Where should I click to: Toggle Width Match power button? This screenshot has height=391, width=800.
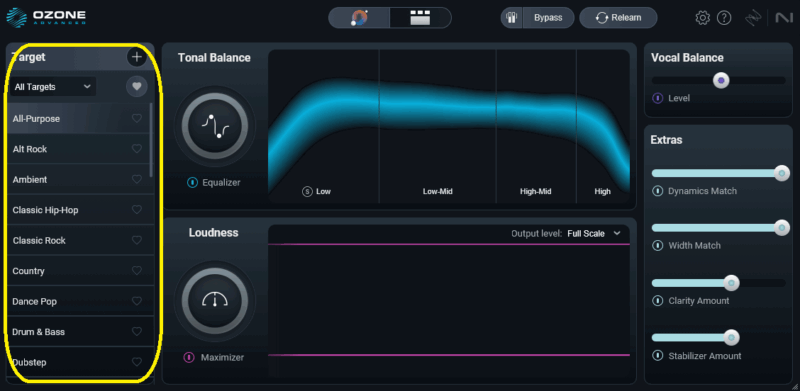[658, 246]
